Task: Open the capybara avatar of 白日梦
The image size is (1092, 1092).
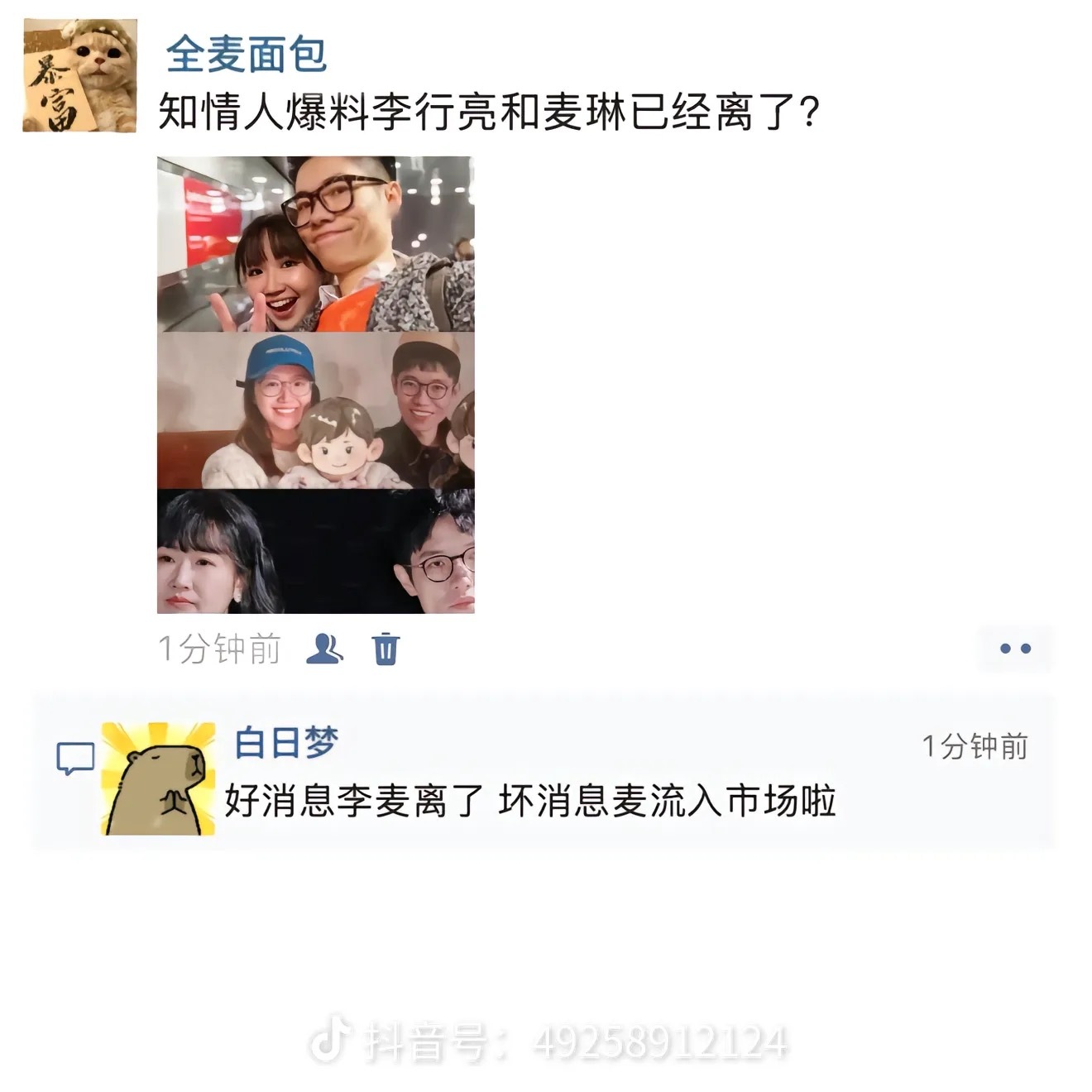Action: click(x=158, y=778)
